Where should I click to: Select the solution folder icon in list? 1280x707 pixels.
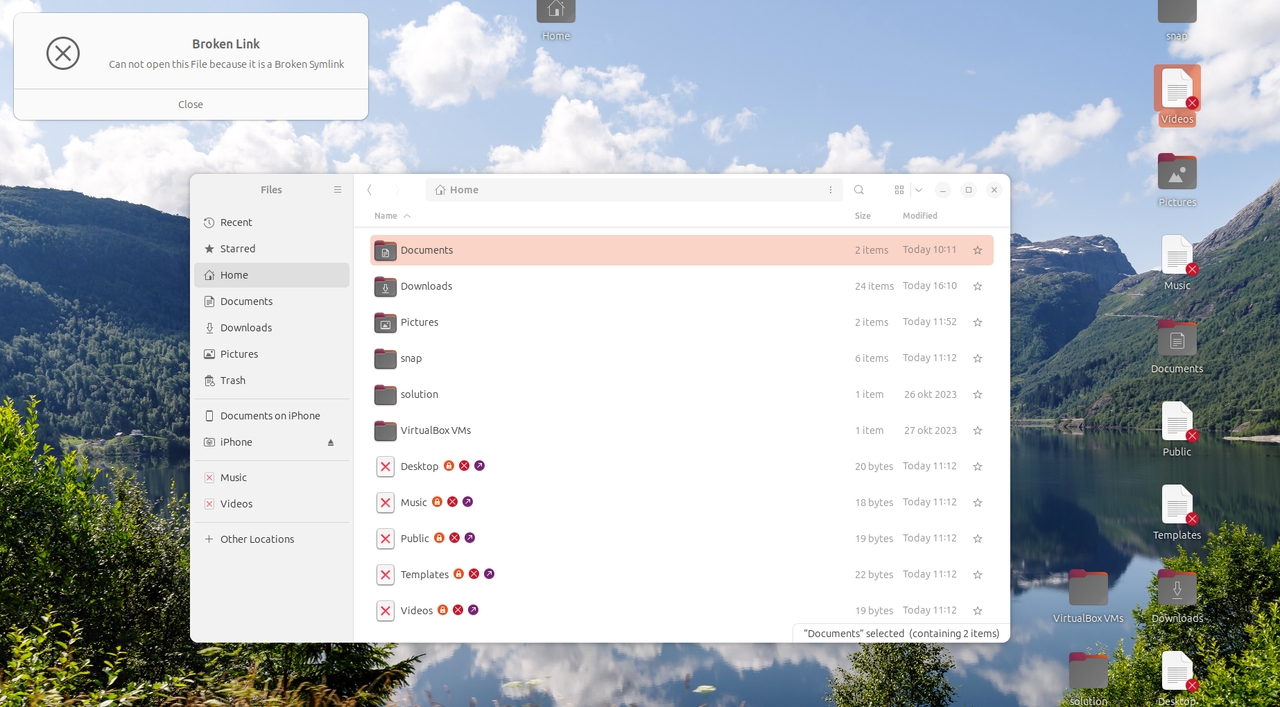385,394
